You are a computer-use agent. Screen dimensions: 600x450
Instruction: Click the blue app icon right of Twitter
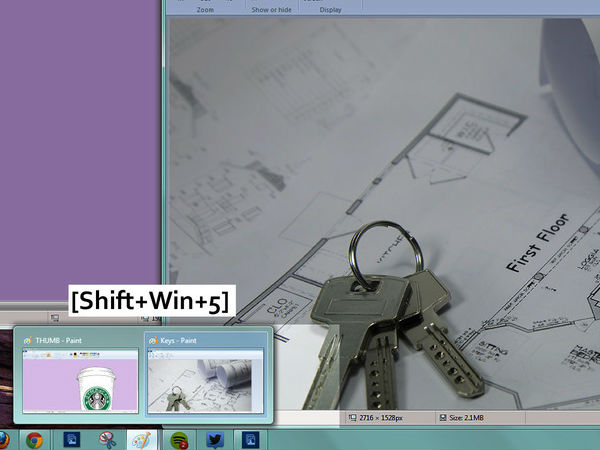(250, 439)
